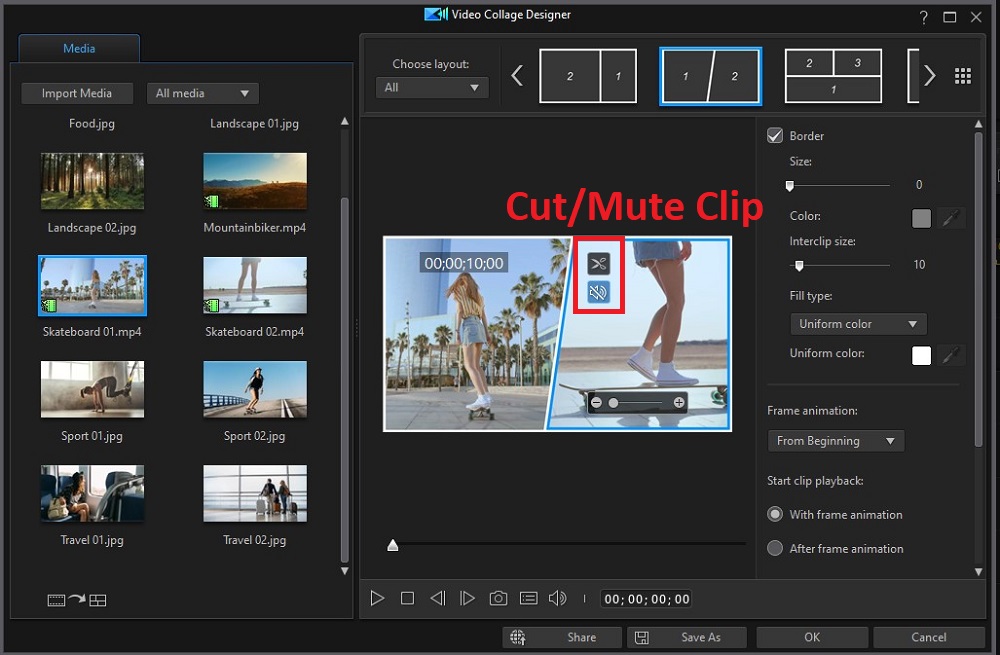Open the on-screen display options icon
1000x655 pixels.
(x=528, y=598)
